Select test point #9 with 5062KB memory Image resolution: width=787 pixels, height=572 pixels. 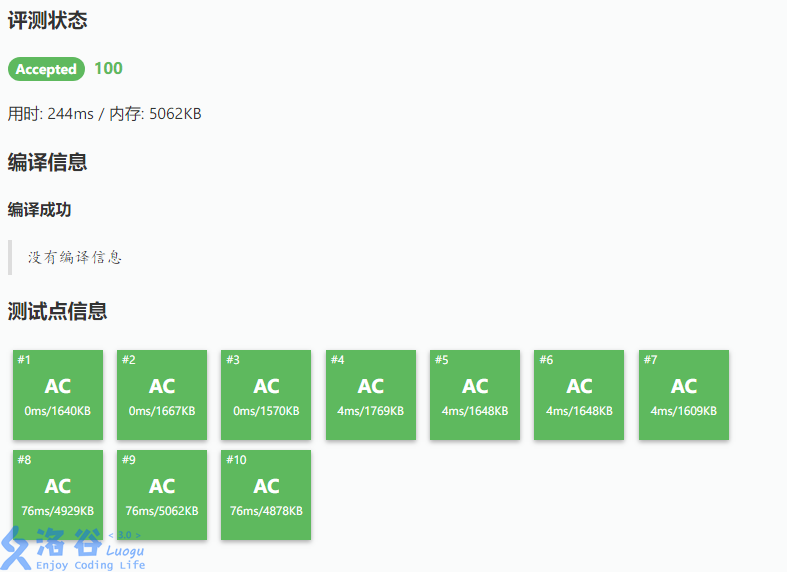pyautogui.click(x=162, y=494)
